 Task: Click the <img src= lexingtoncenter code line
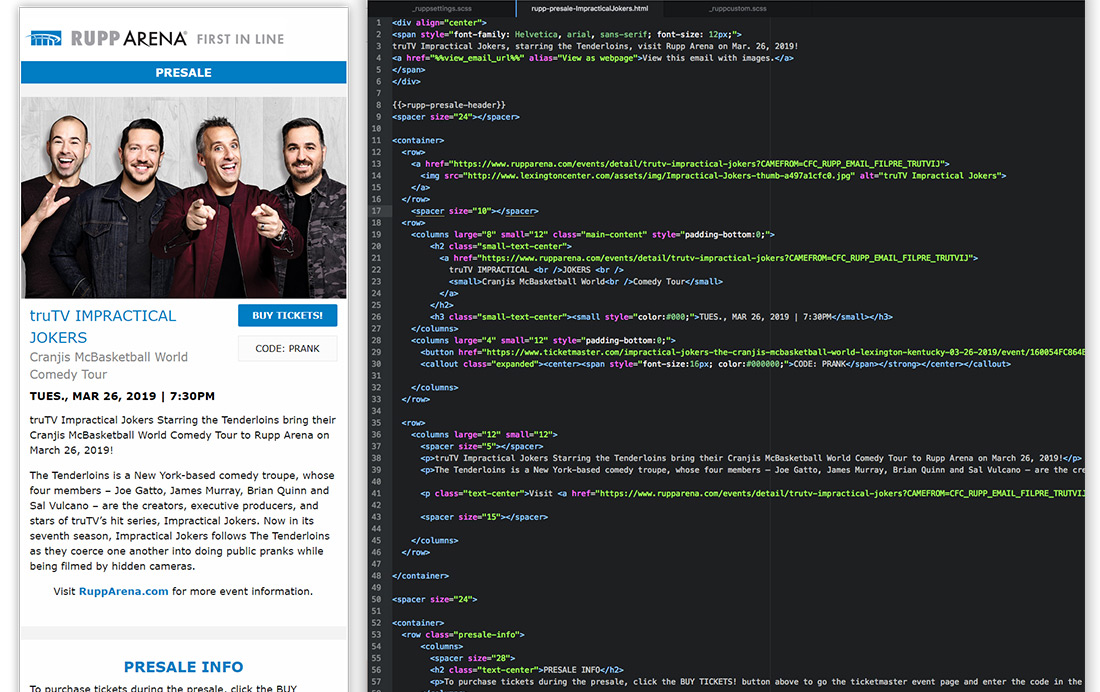point(713,175)
